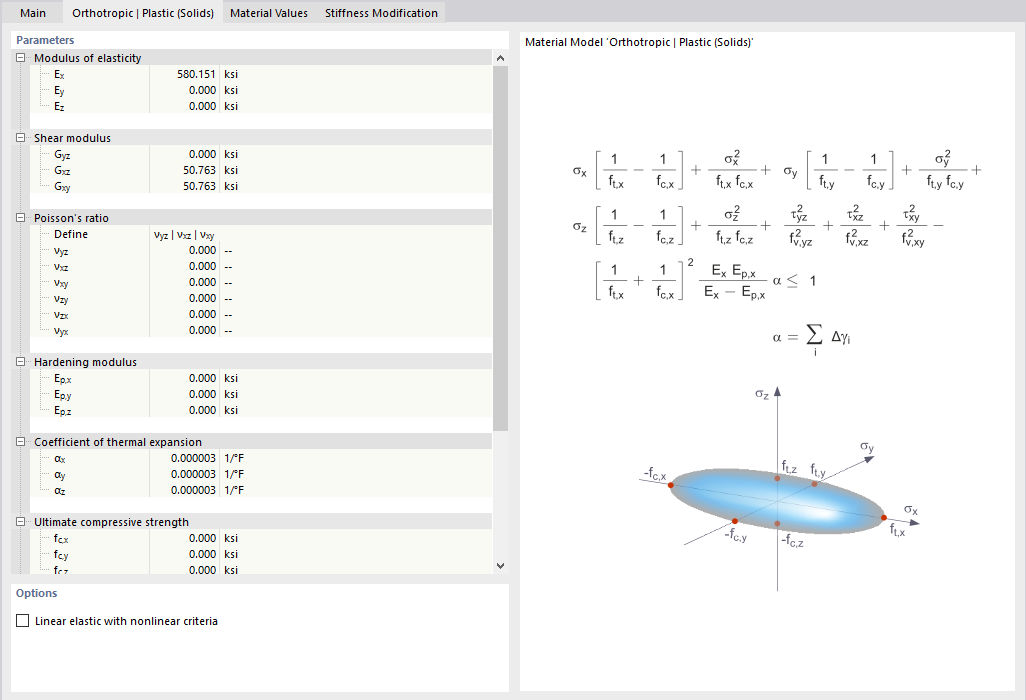1026x700 pixels.
Task: Edit the Gxy value 50.763
Action: point(185,186)
